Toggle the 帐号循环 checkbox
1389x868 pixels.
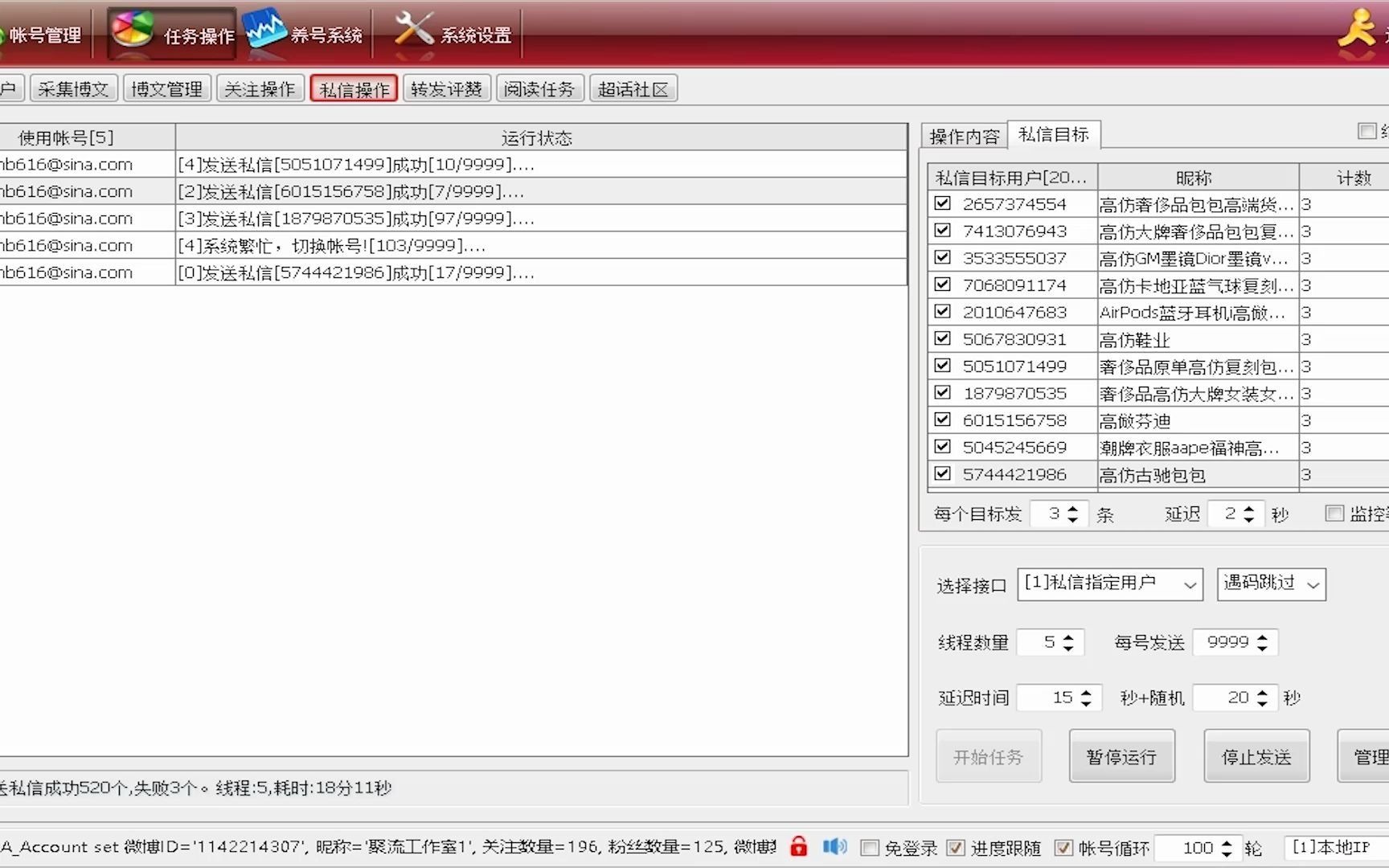(x=1063, y=847)
